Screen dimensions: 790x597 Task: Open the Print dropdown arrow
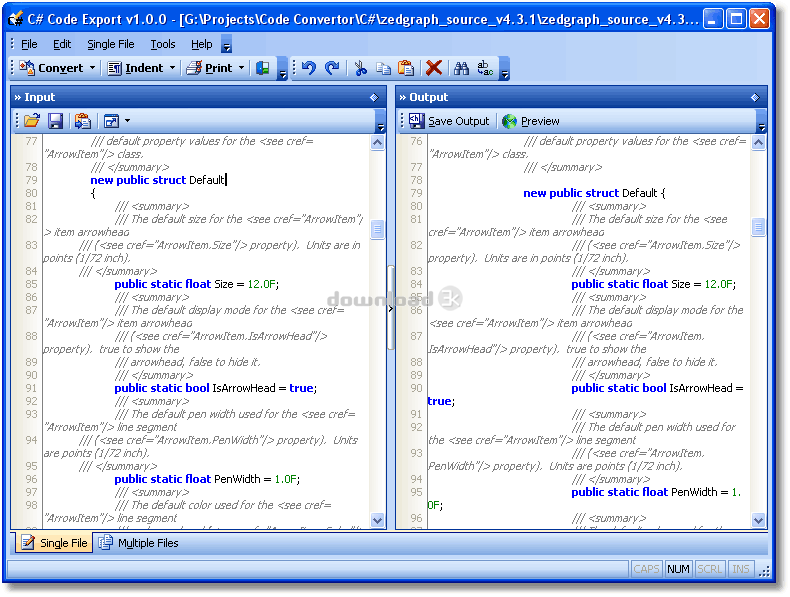tap(241, 68)
